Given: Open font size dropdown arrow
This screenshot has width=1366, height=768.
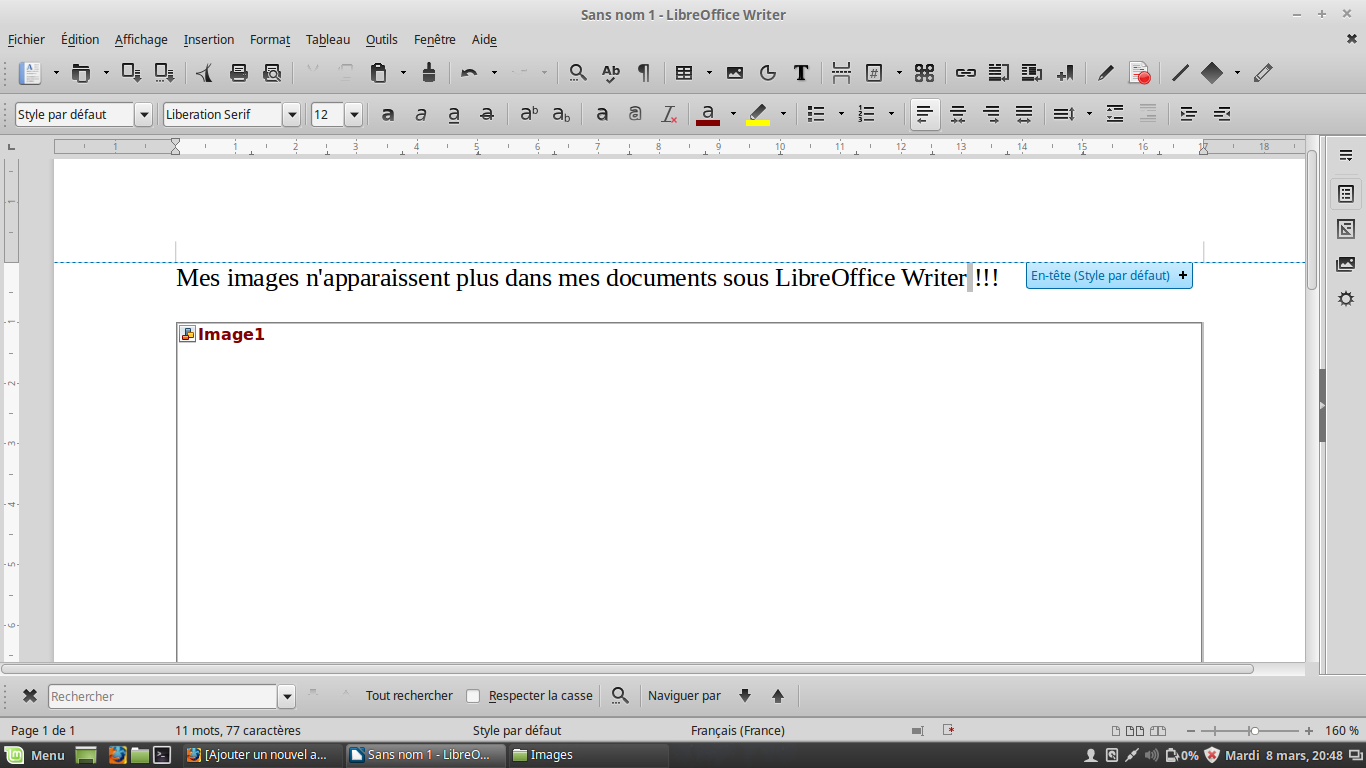Looking at the screenshot, I should (353, 114).
